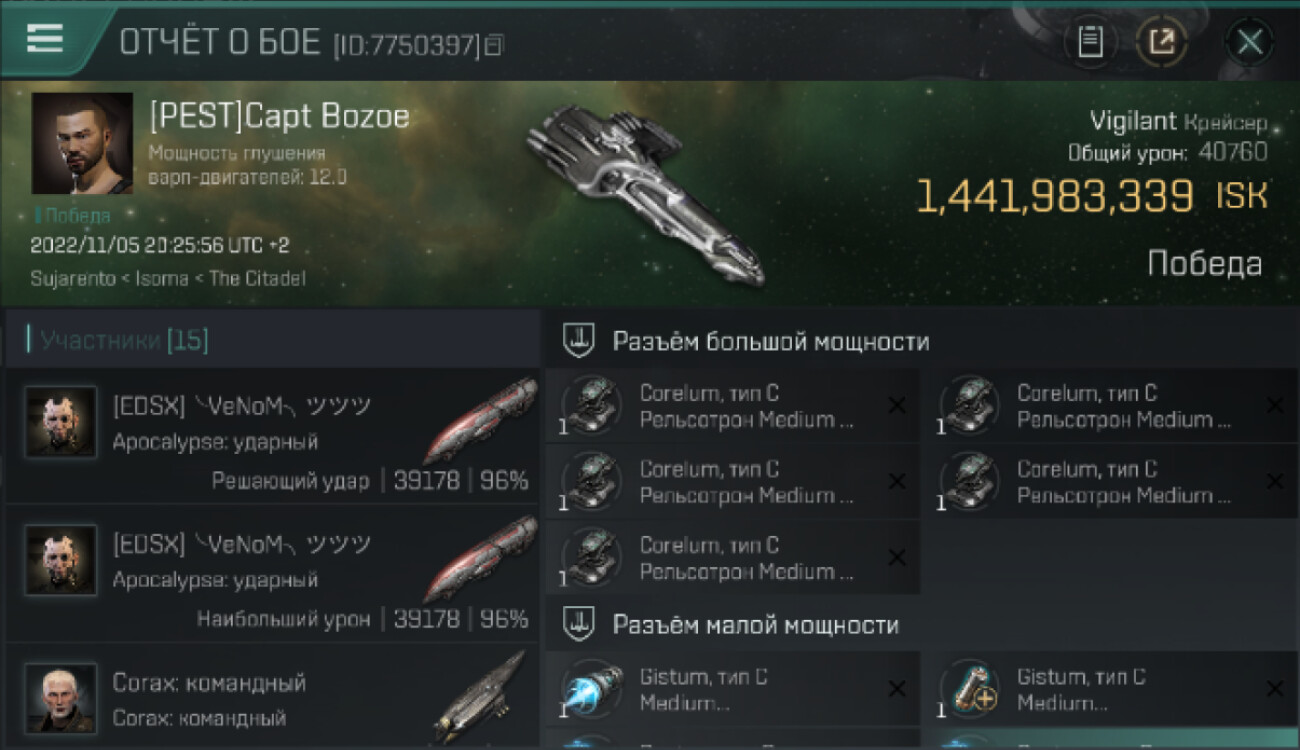Select the Corax командный participant portrait
1300x750 pixels.
click(x=61, y=698)
